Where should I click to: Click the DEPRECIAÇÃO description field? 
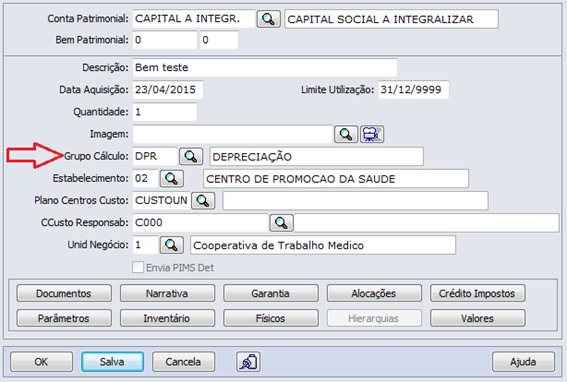click(x=316, y=157)
